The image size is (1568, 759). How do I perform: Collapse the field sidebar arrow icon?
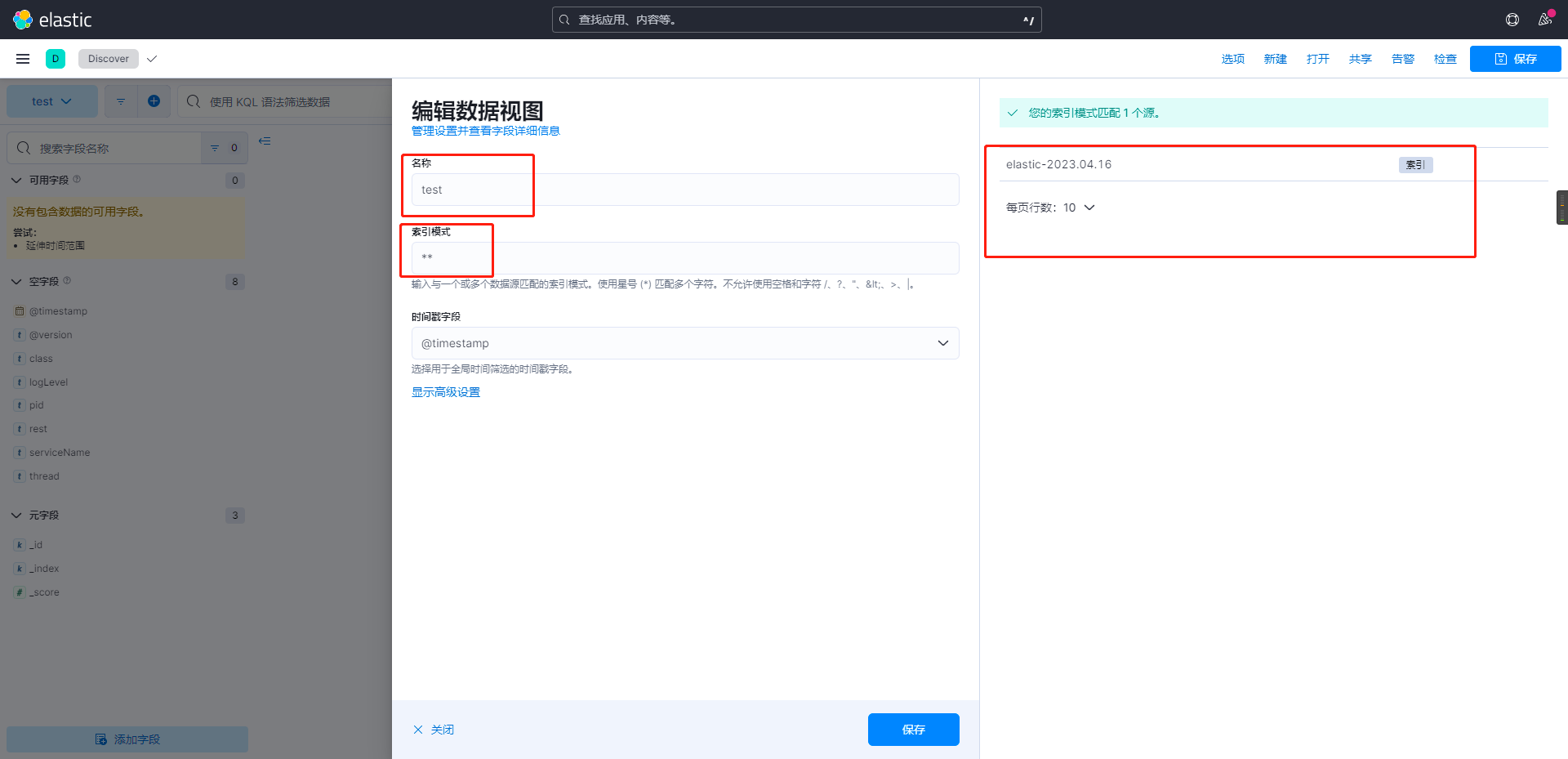265,141
